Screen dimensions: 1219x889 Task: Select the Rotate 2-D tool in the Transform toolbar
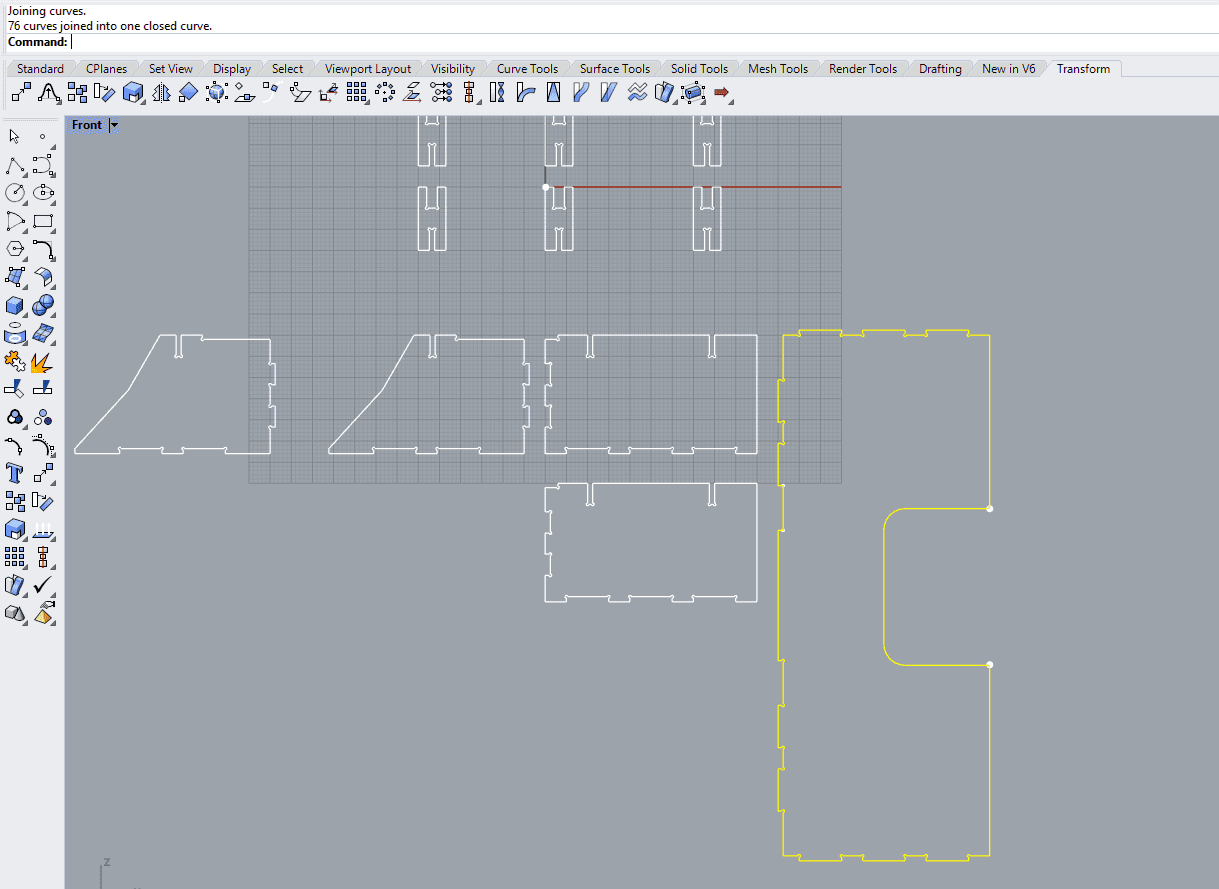105,93
